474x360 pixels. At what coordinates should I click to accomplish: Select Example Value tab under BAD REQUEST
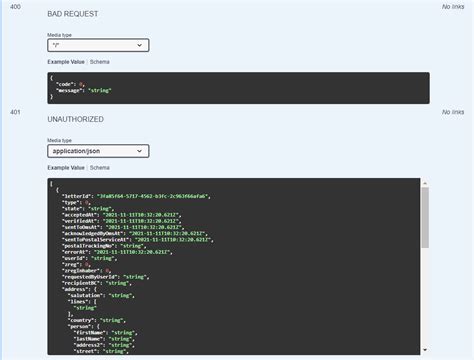[66, 62]
